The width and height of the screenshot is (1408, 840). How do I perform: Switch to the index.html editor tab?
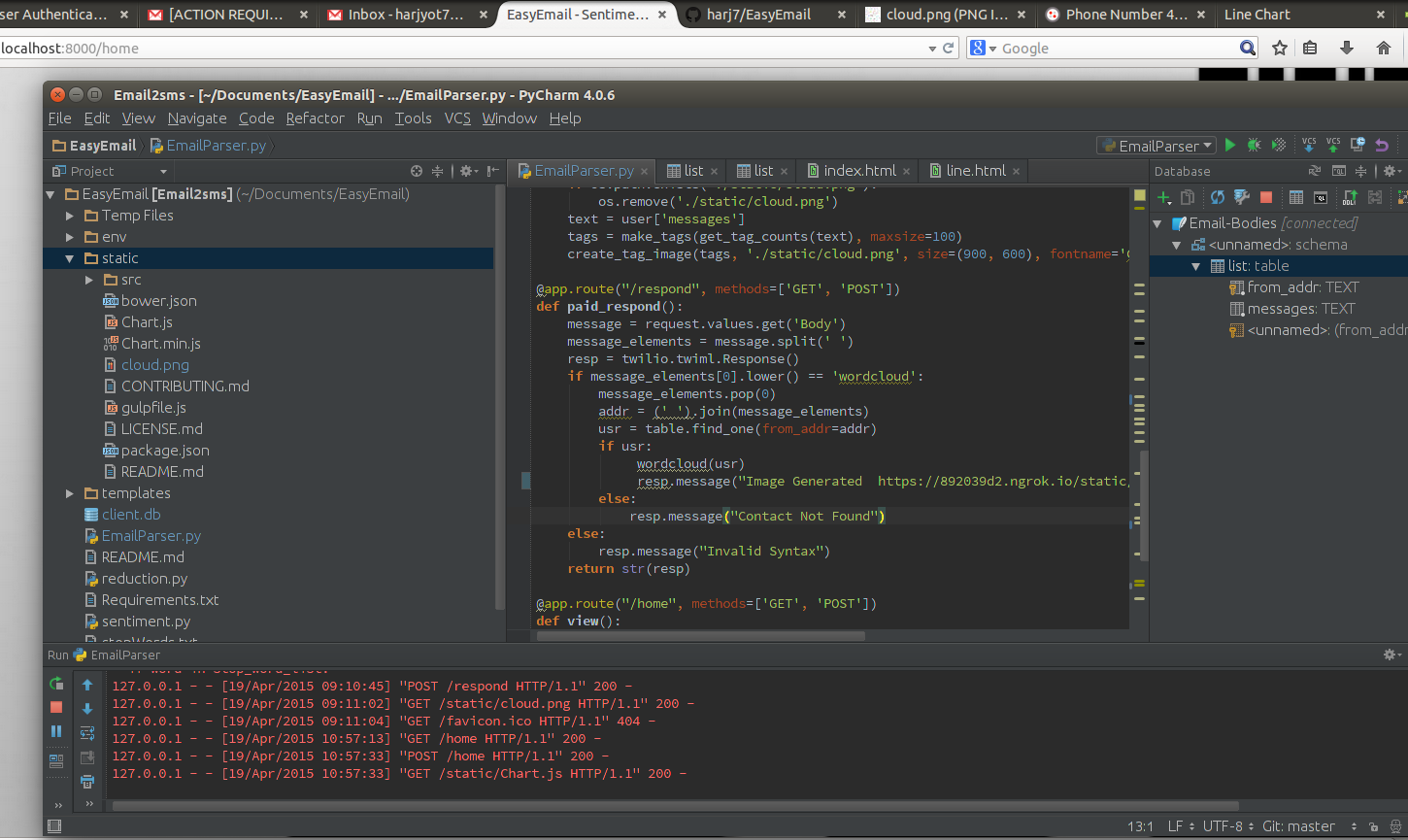(858, 171)
